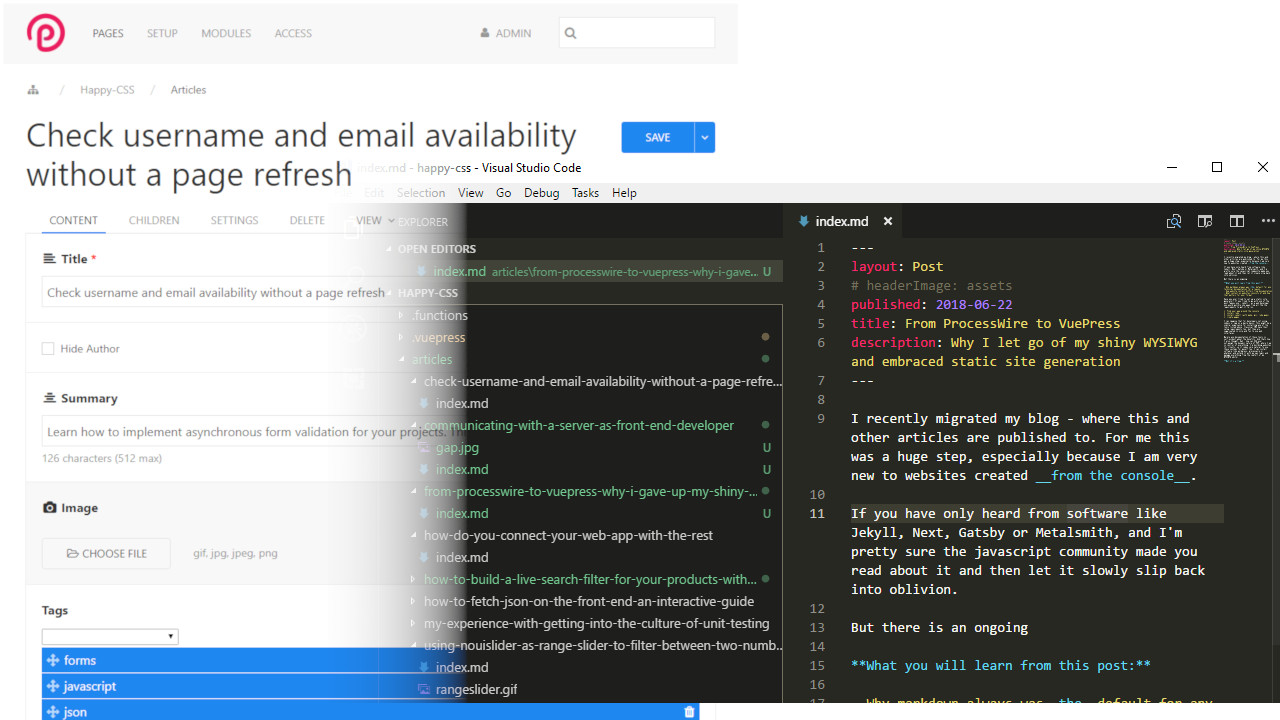Delete the json tag with trash icon
The height and width of the screenshot is (720, 1280).
click(689, 712)
